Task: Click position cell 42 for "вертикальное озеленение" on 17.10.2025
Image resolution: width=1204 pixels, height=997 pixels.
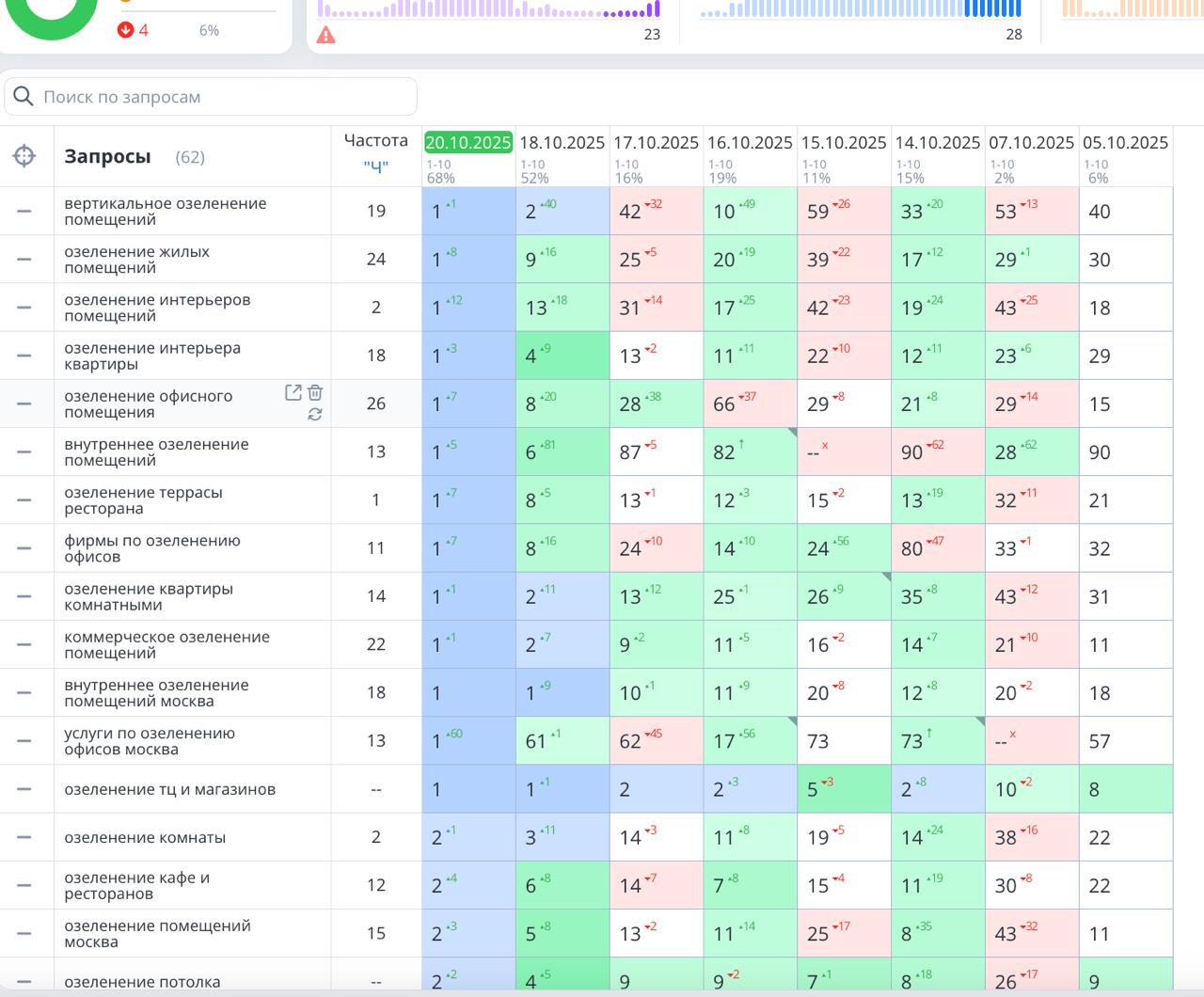Action: (657, 212)
